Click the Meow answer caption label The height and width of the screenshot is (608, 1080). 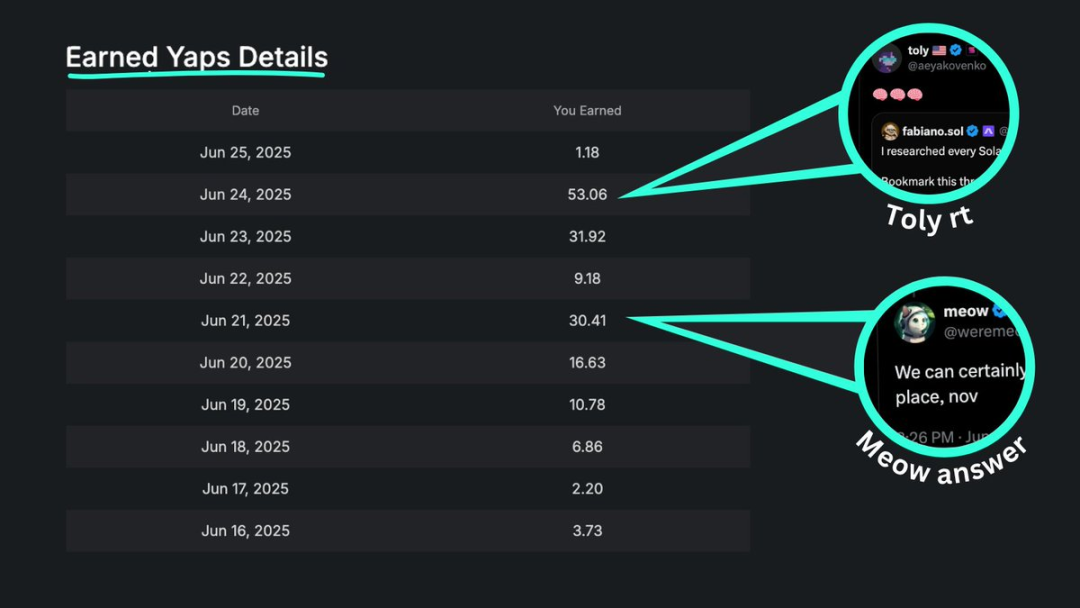[941, 460]
